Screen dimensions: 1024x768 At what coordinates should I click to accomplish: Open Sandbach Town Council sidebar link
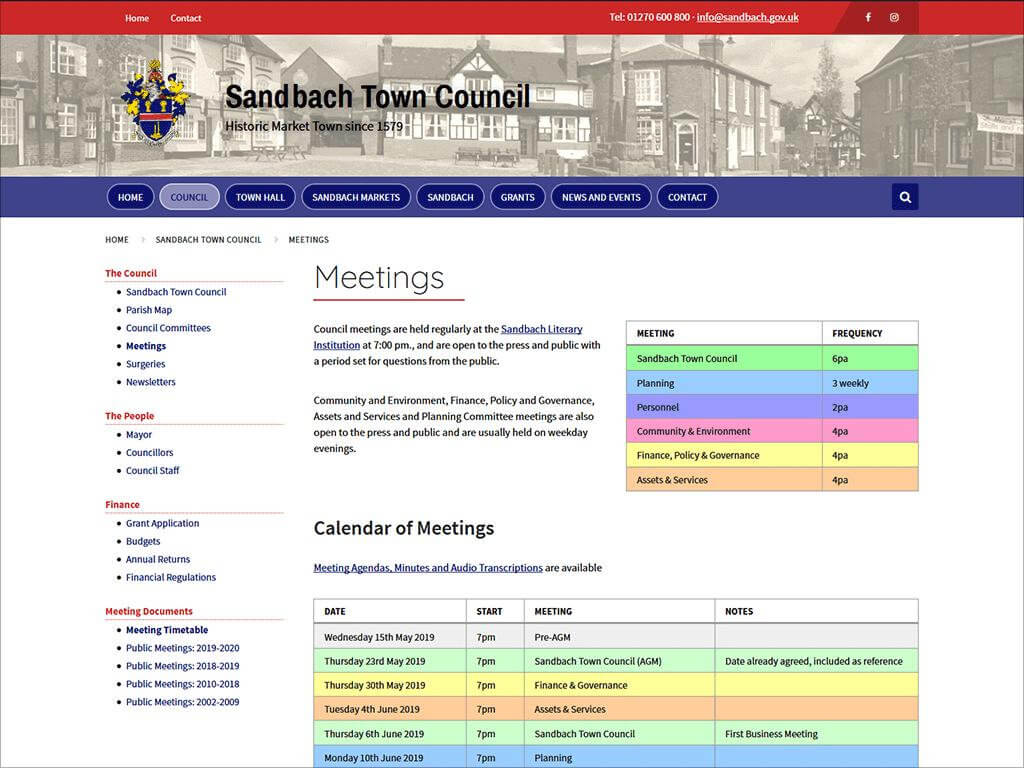coord(176,292)
